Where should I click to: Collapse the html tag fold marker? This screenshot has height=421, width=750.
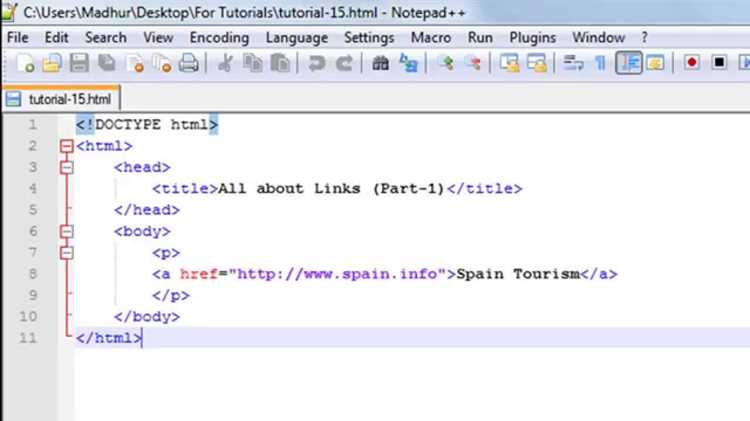pos(67,146)
